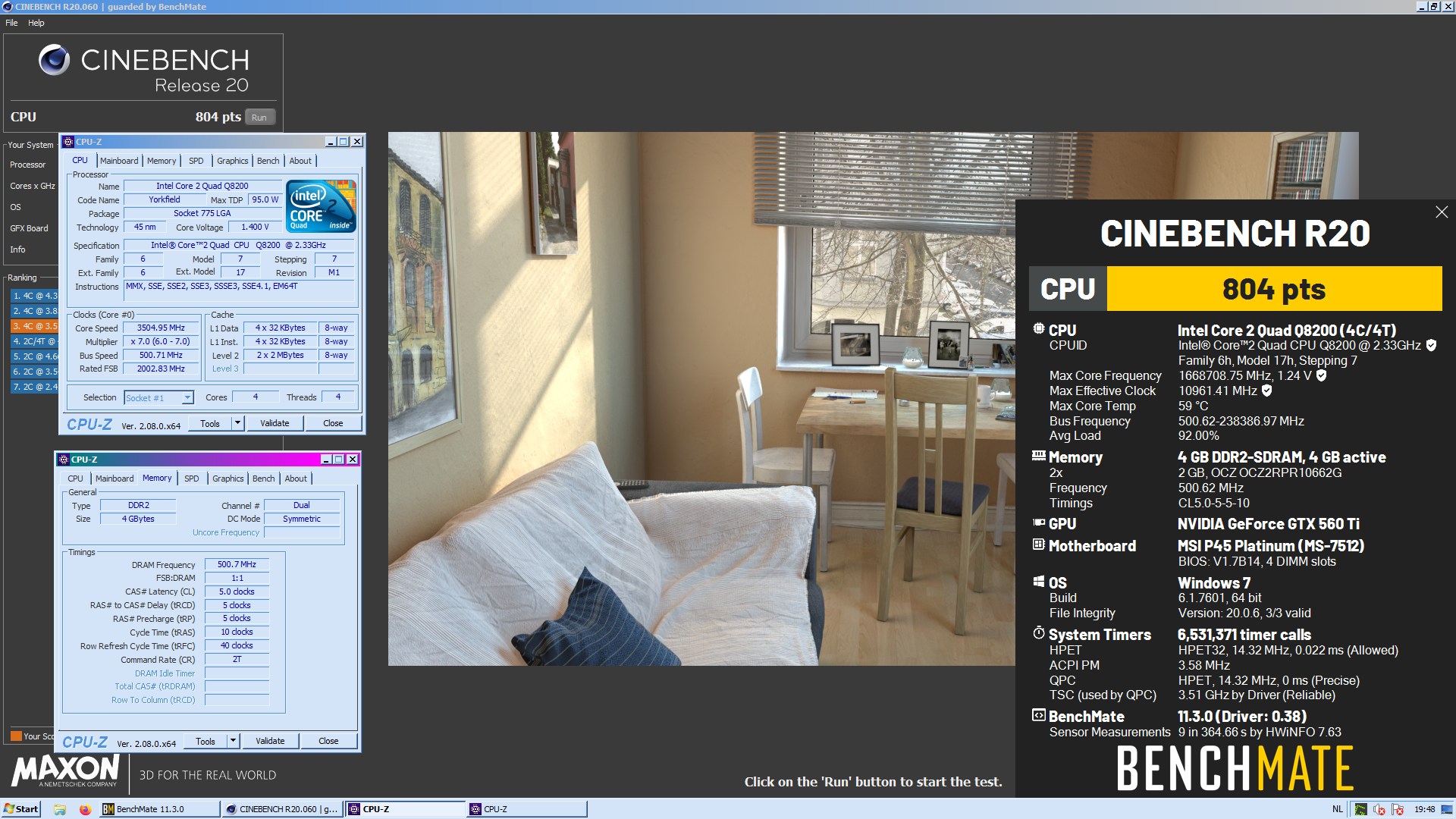Click the Cores x GHz label in sidebar

click(x=33, y=186)
